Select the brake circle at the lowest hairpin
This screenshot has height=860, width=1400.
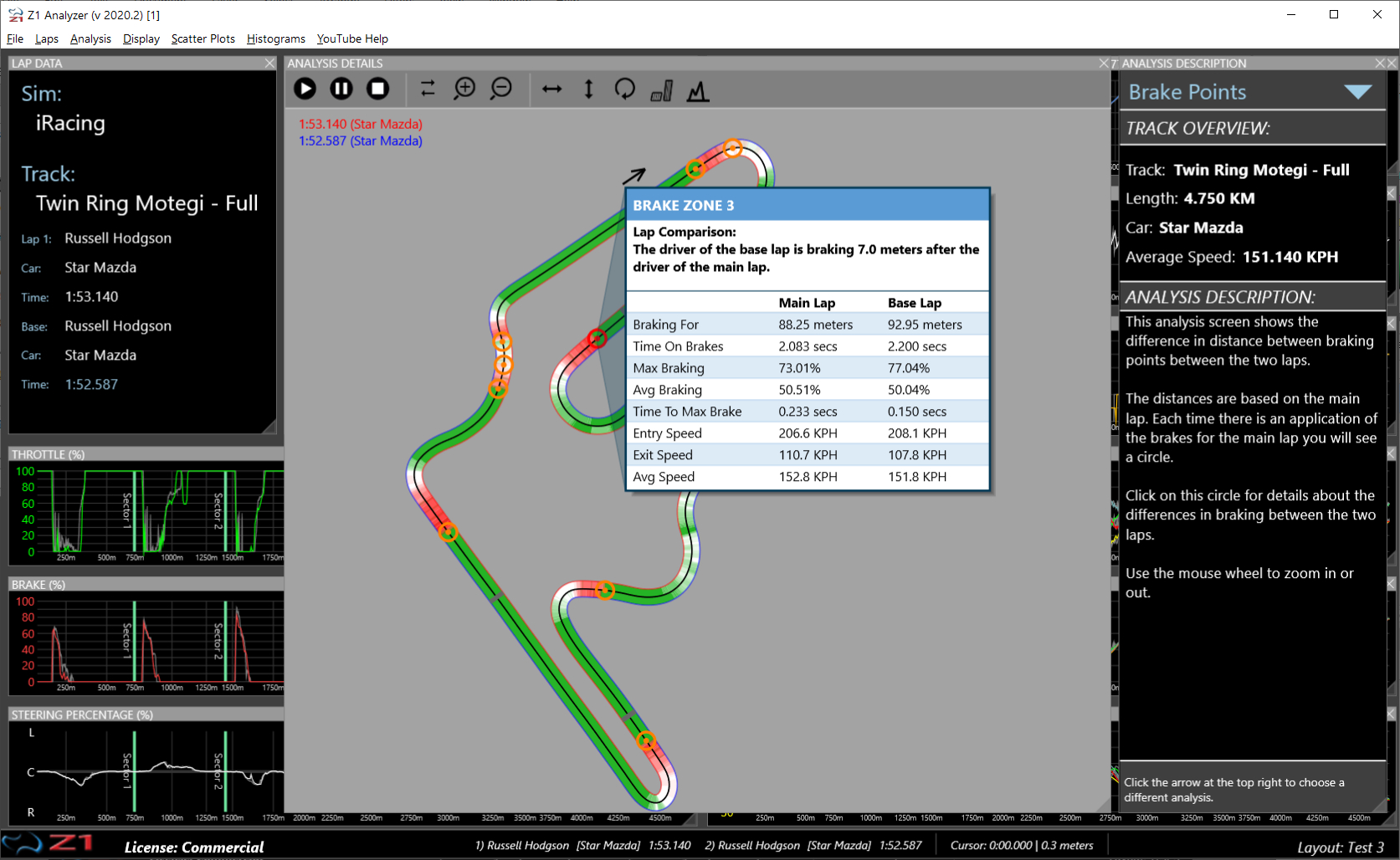pyautogui.click(x=645, y=740)
